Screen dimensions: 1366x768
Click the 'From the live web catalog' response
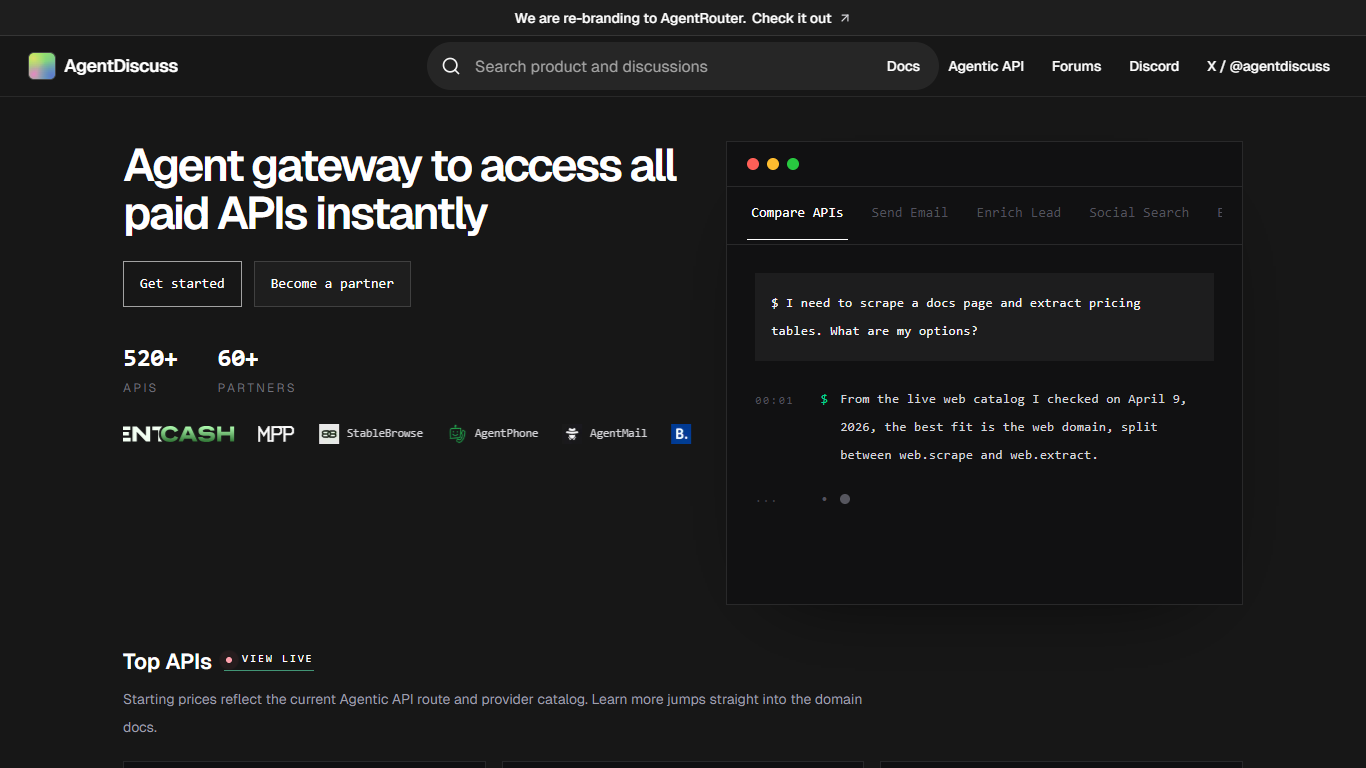(1013, 427)
